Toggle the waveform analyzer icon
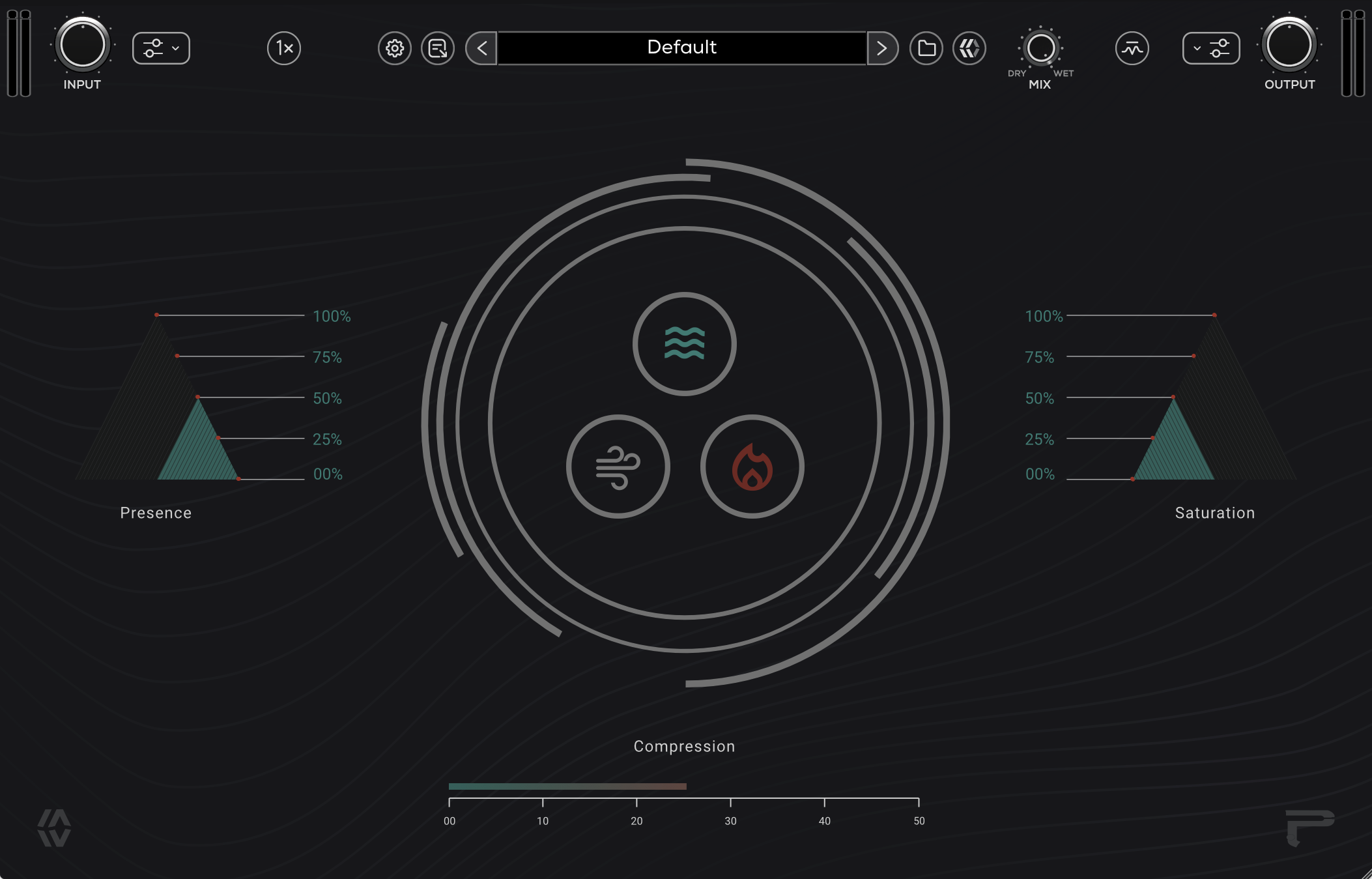 click(1132, 48)
